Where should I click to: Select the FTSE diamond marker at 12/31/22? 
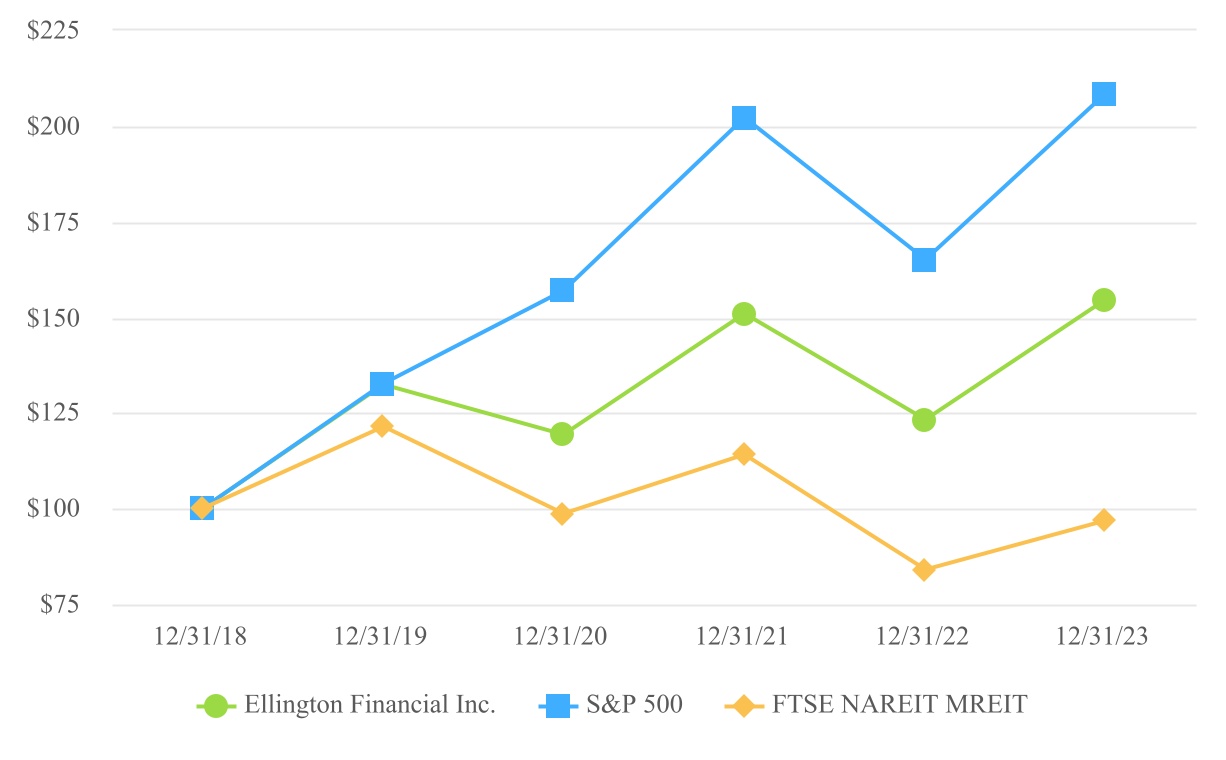924,570
